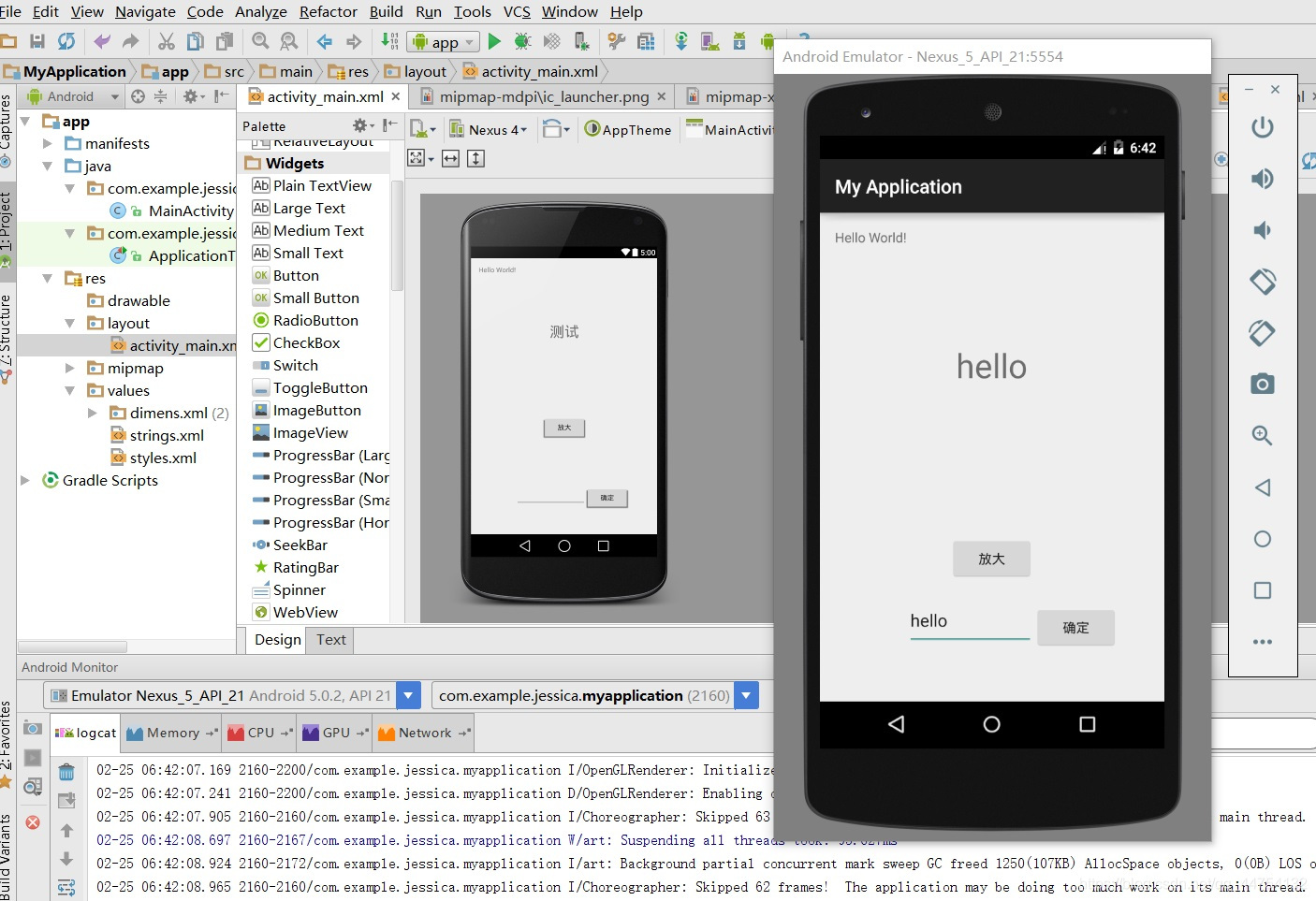Expand the mipmap folder
1316x901 pixels.
pyautogui.click(x=70, y=368)
